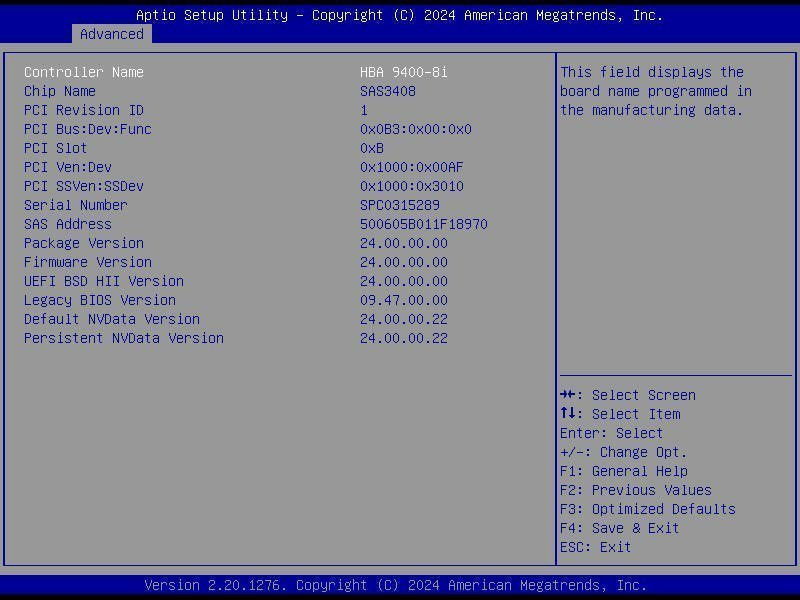
Task: Select the PCI Bus:Dev:Func entry
Action: (88, 129)
